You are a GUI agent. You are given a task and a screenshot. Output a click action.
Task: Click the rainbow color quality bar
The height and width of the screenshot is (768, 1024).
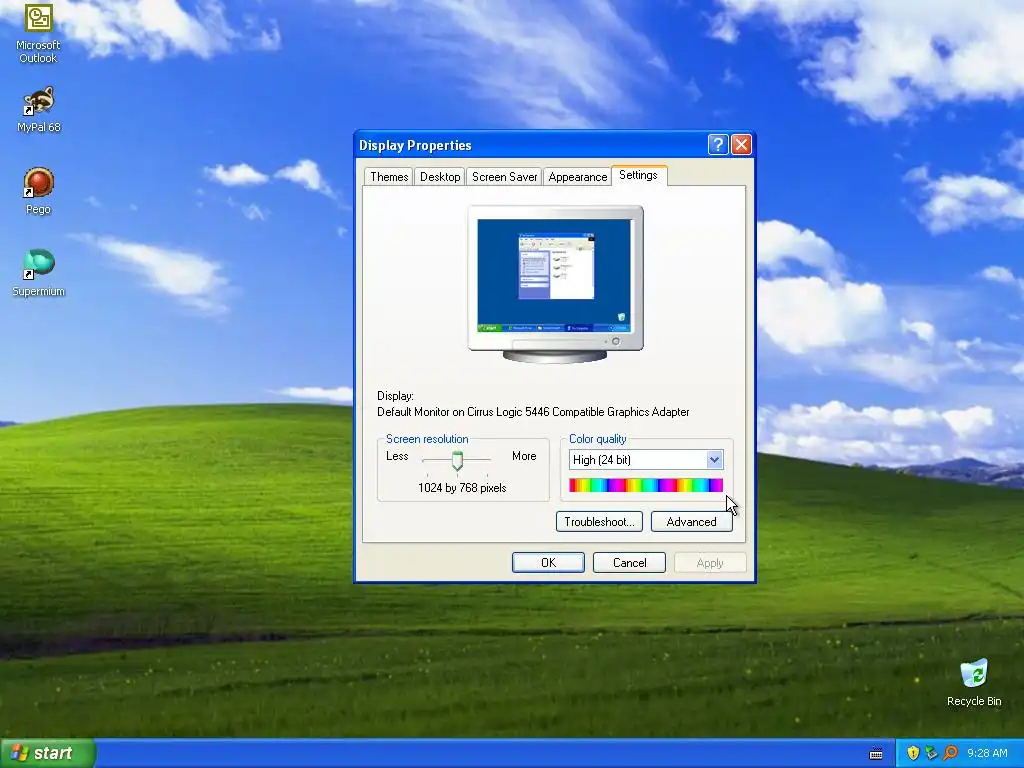click(x=646, y=485)
